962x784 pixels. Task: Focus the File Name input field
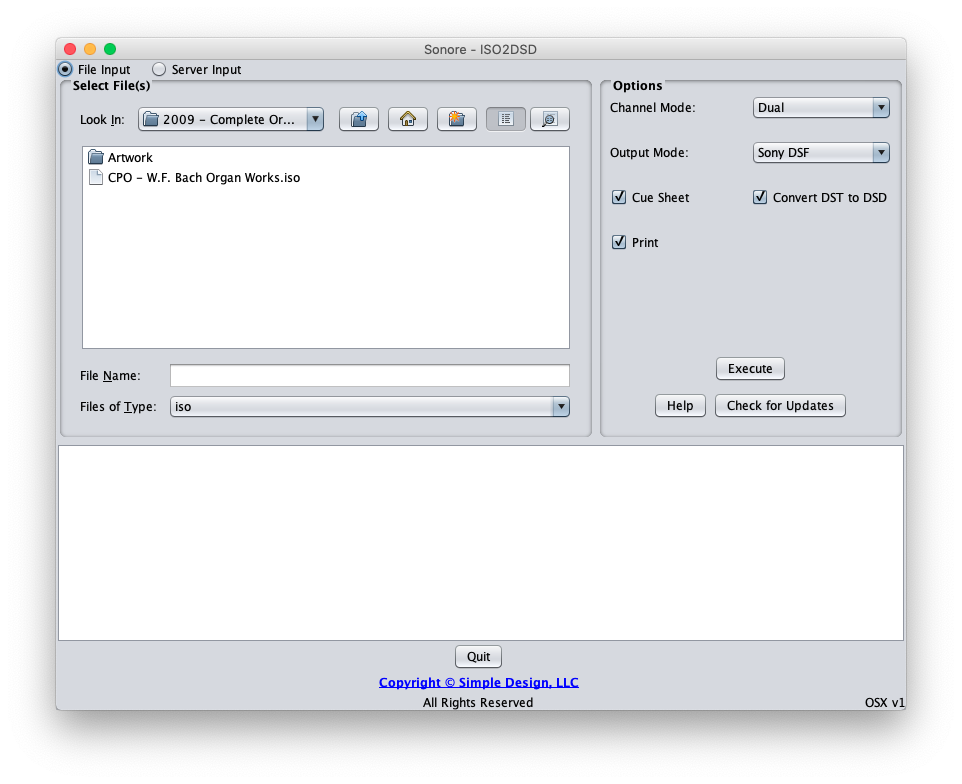[370, 375]
